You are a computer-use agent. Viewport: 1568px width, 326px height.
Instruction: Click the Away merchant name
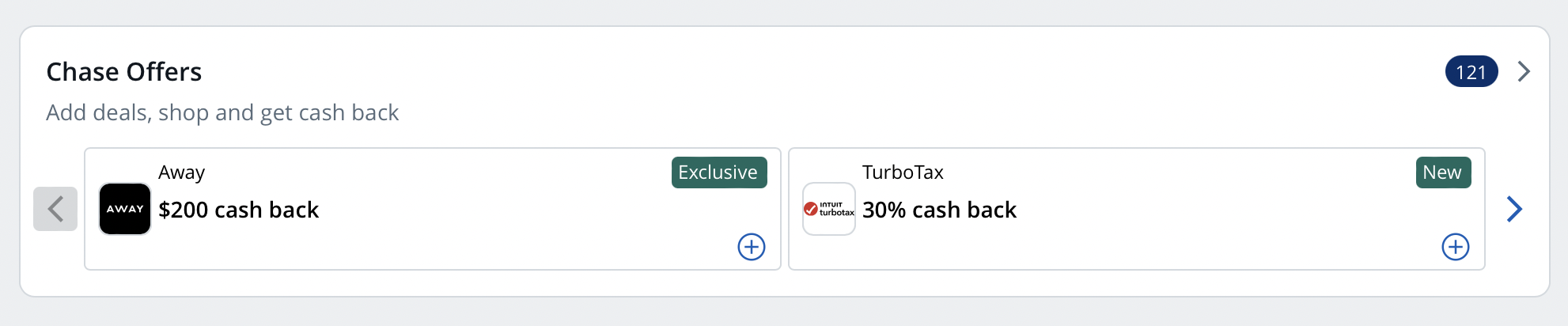[181, 172]
